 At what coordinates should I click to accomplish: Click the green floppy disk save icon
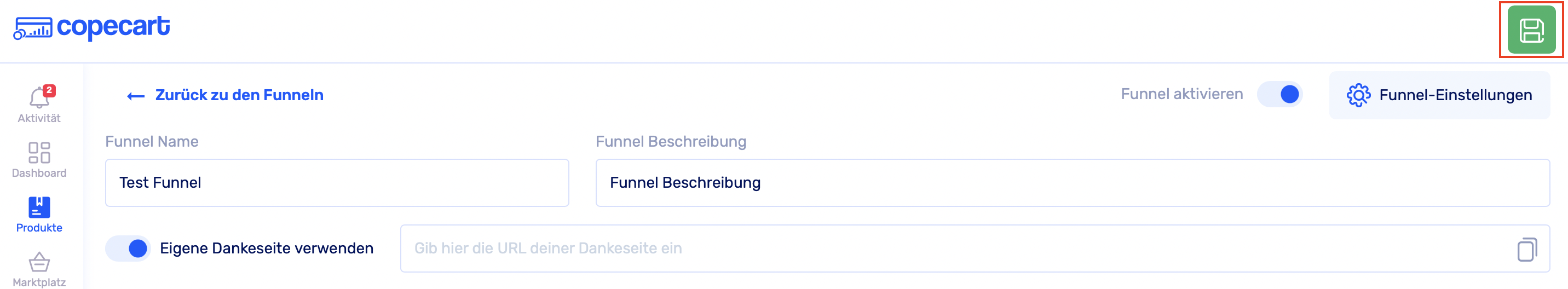click(1531, 31)
